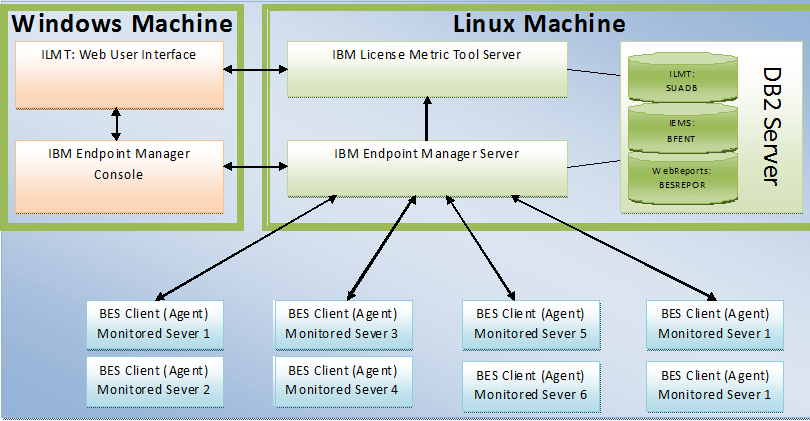Select the IBM Endpoint Manager Console box
This screenshot has width=810, height=421.
120,175
